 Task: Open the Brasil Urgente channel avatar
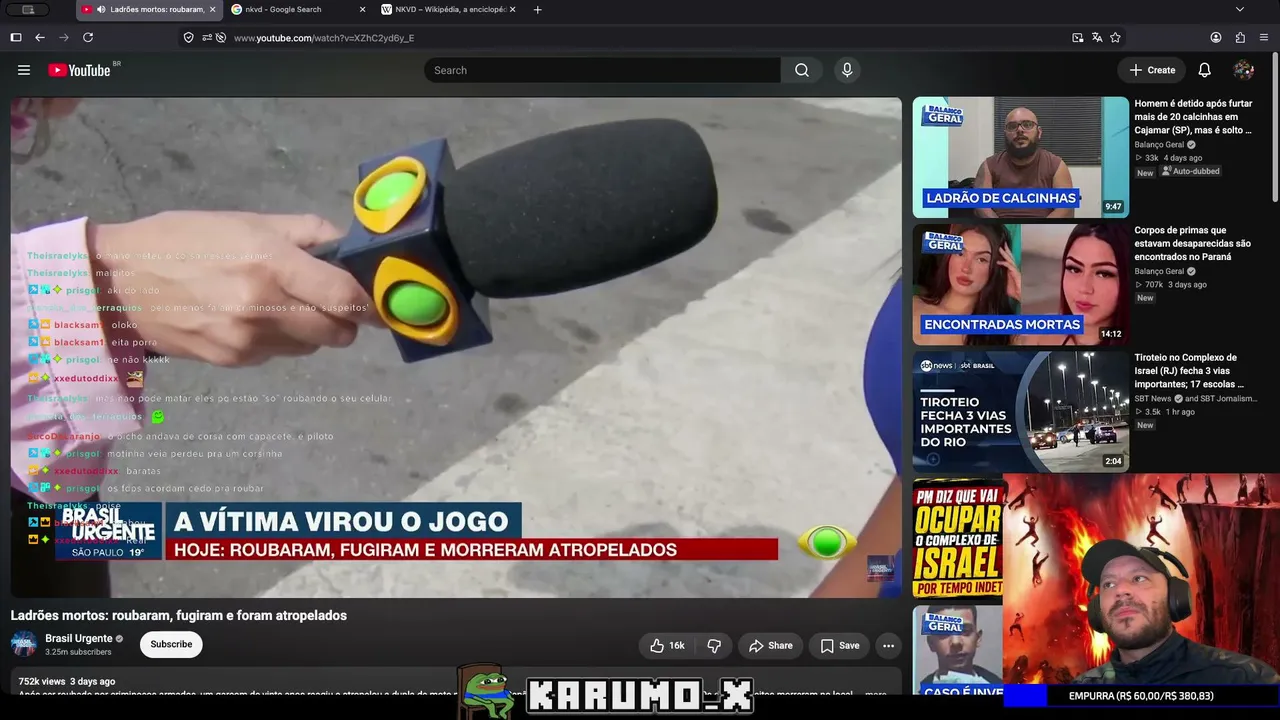pyautogui.click(x=24, y=645)
